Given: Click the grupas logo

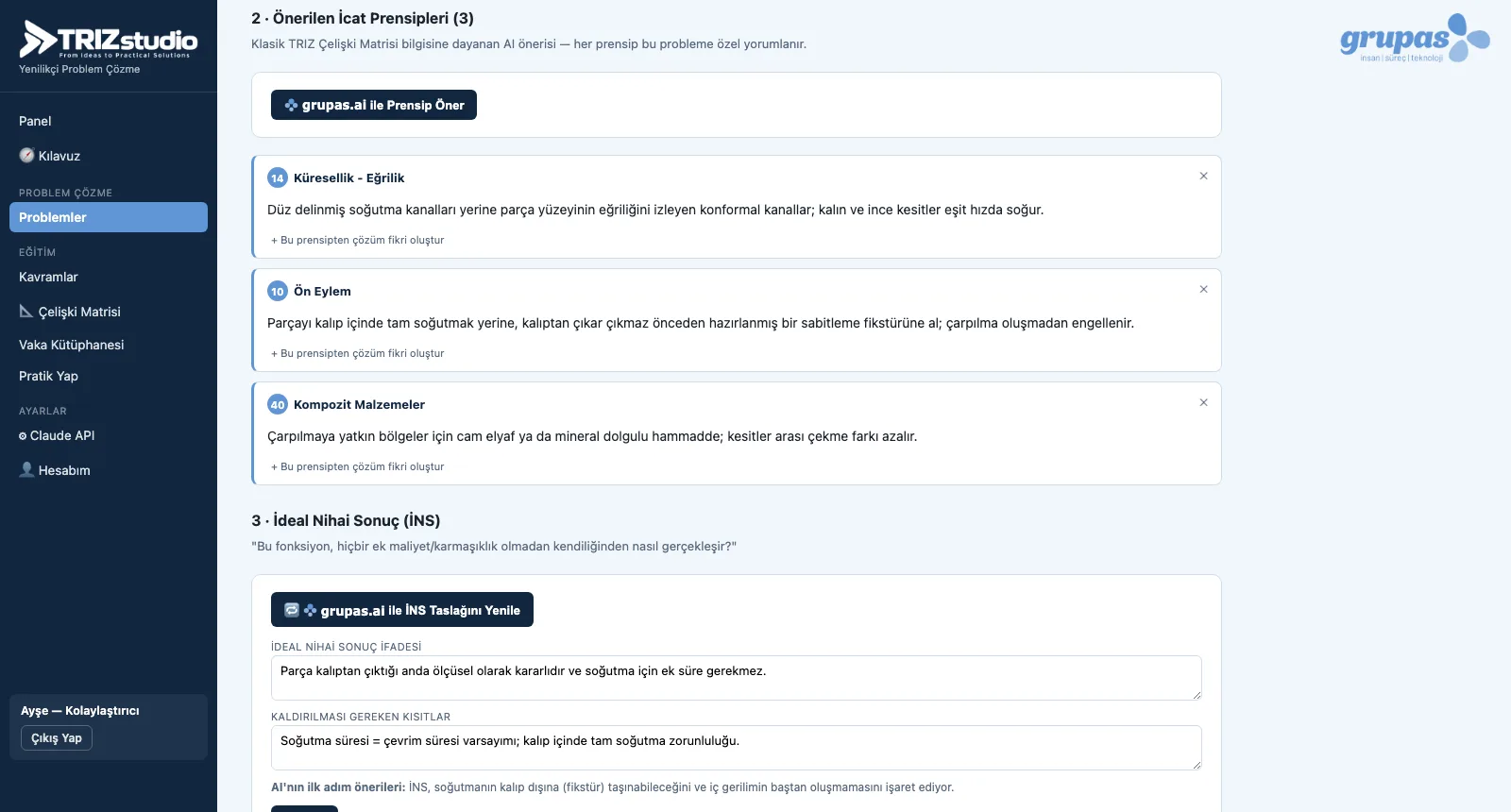Looking at the screenshot, I should (1415, 38).
